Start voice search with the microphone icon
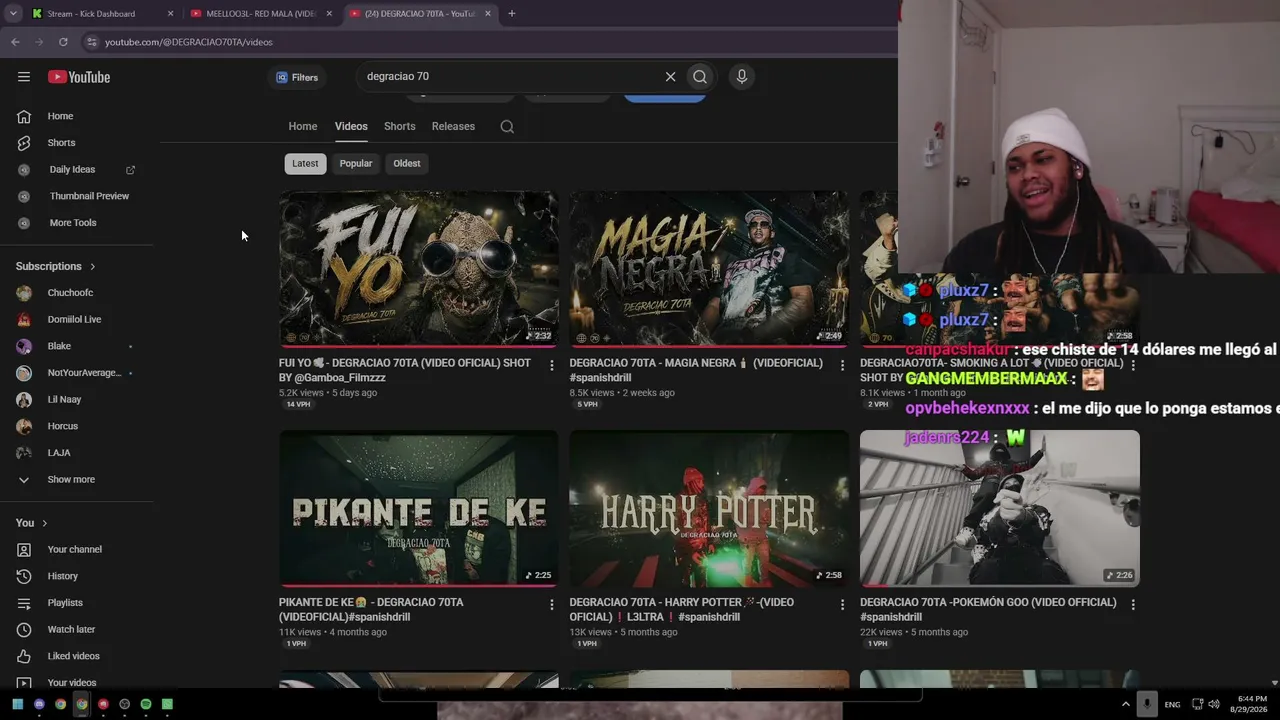 coord(742,77)
